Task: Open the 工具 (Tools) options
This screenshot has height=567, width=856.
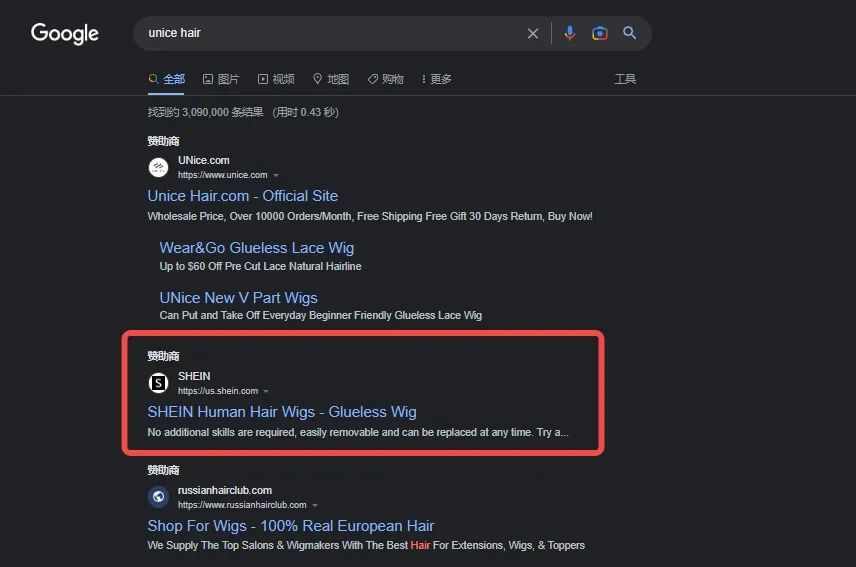Action: (x=625, y=79)
